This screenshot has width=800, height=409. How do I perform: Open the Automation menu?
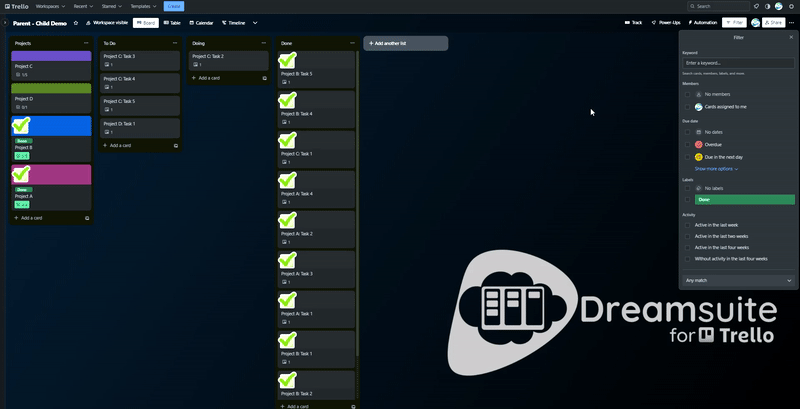[703, 23]
